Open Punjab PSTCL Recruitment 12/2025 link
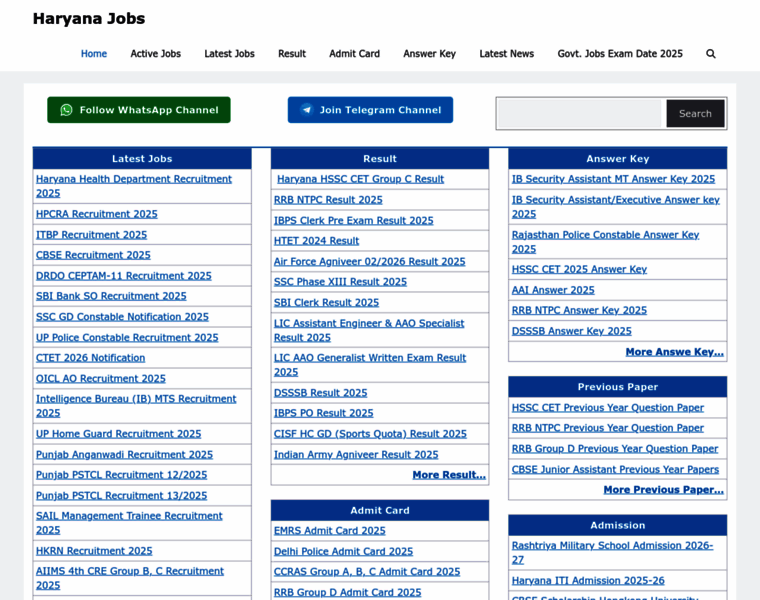The image size is (760, 600). click(x=121, y=475)
